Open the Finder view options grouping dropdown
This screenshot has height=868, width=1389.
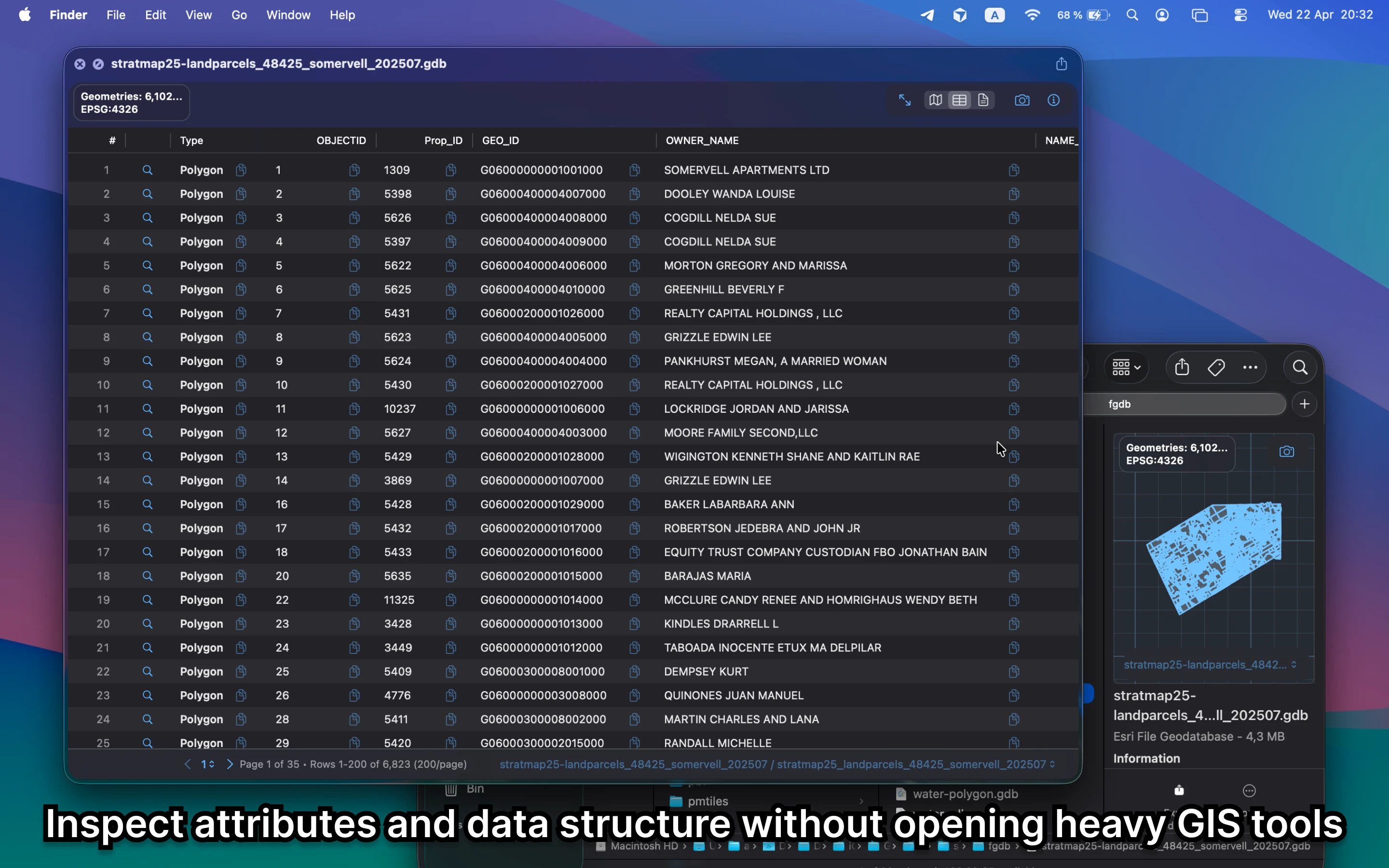click(1126, 367)
